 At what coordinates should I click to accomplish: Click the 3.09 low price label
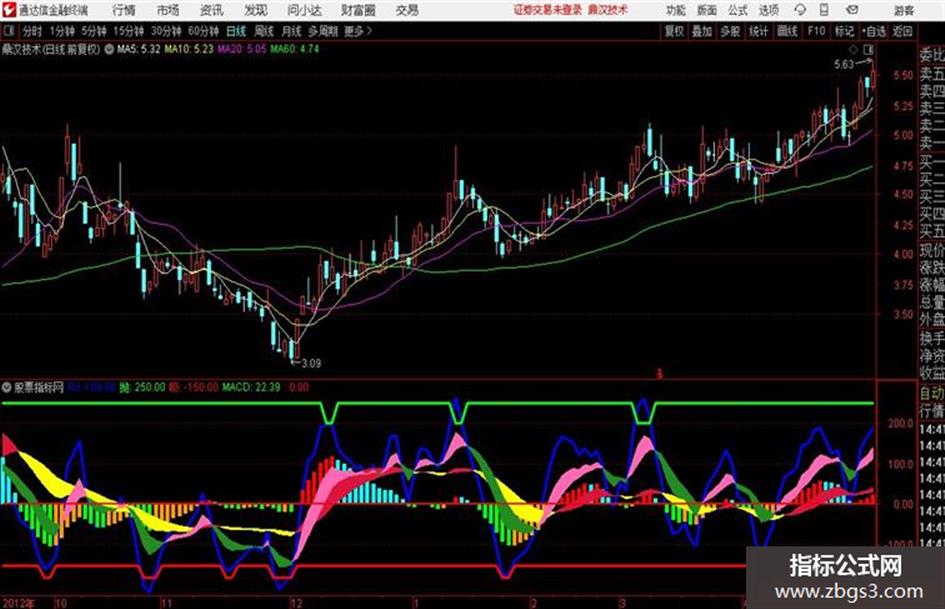pos(311,363)
